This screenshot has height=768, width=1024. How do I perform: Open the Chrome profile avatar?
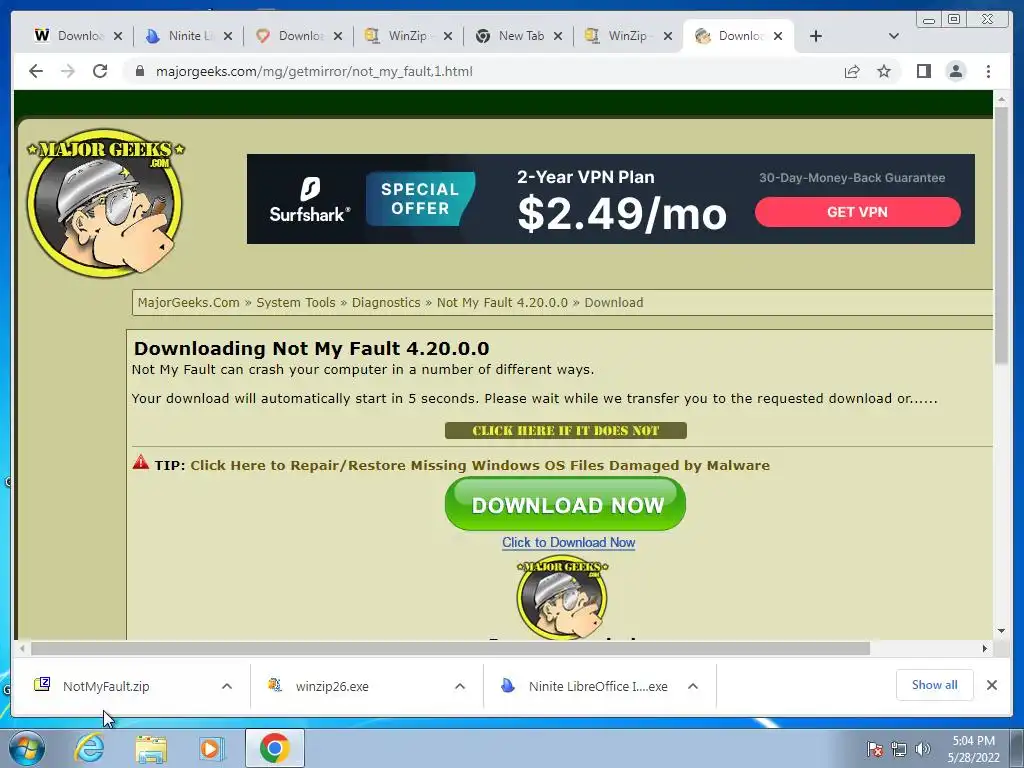click(955, 71)
